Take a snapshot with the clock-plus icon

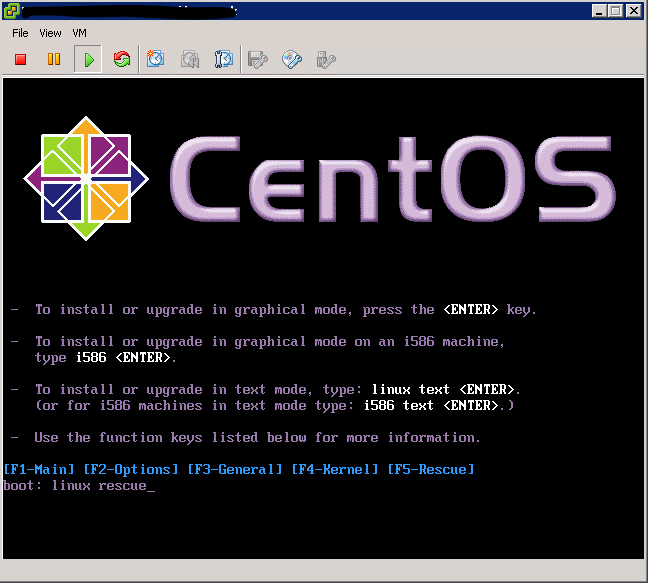tap(155, 59)
